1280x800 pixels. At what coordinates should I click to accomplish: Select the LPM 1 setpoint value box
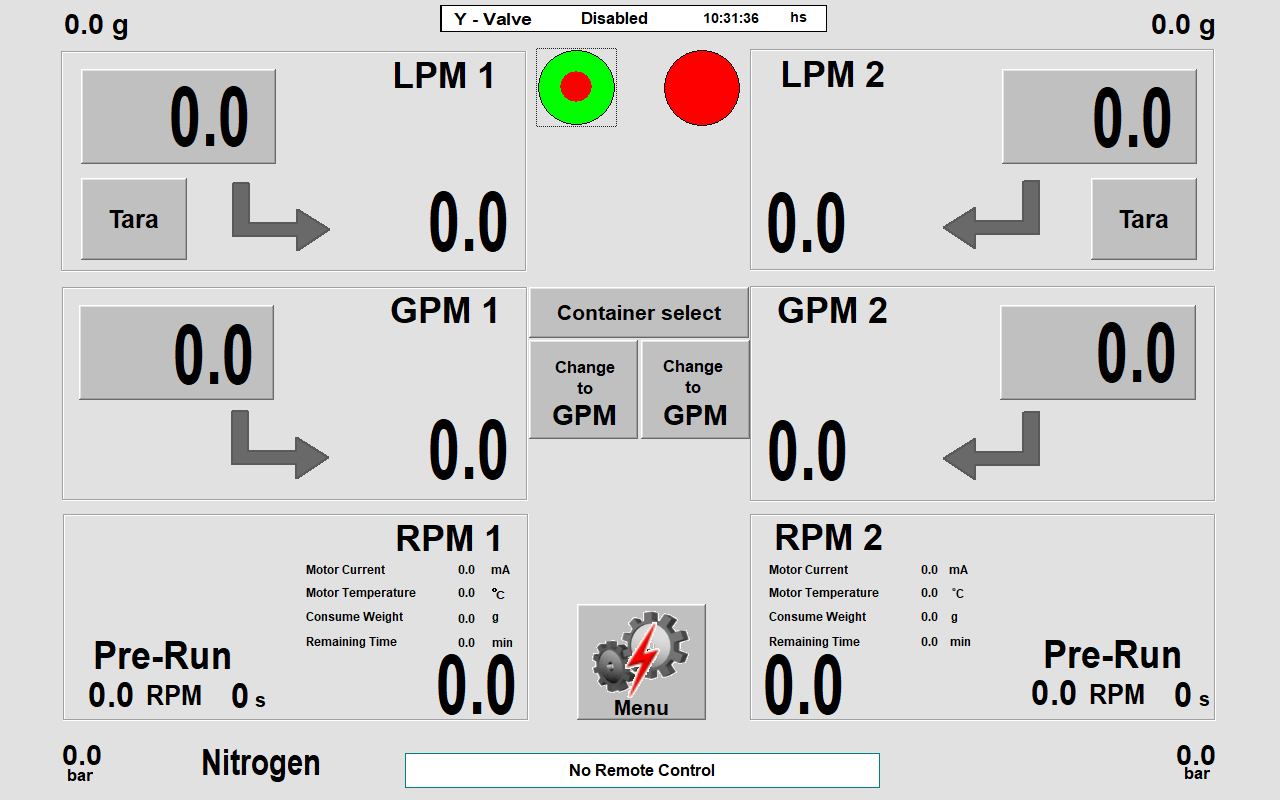178,117
